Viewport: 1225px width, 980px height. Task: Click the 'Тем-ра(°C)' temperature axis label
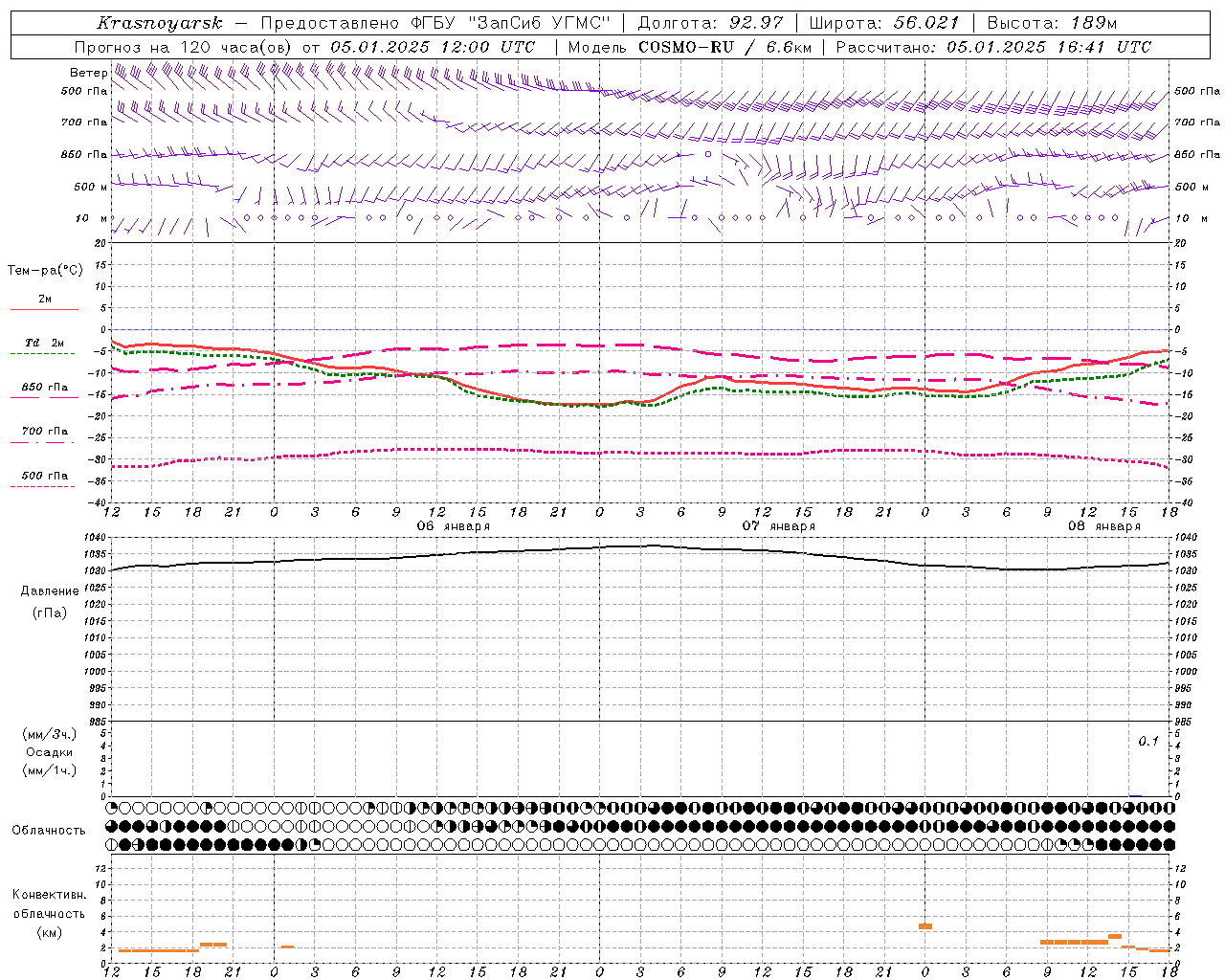45,271
